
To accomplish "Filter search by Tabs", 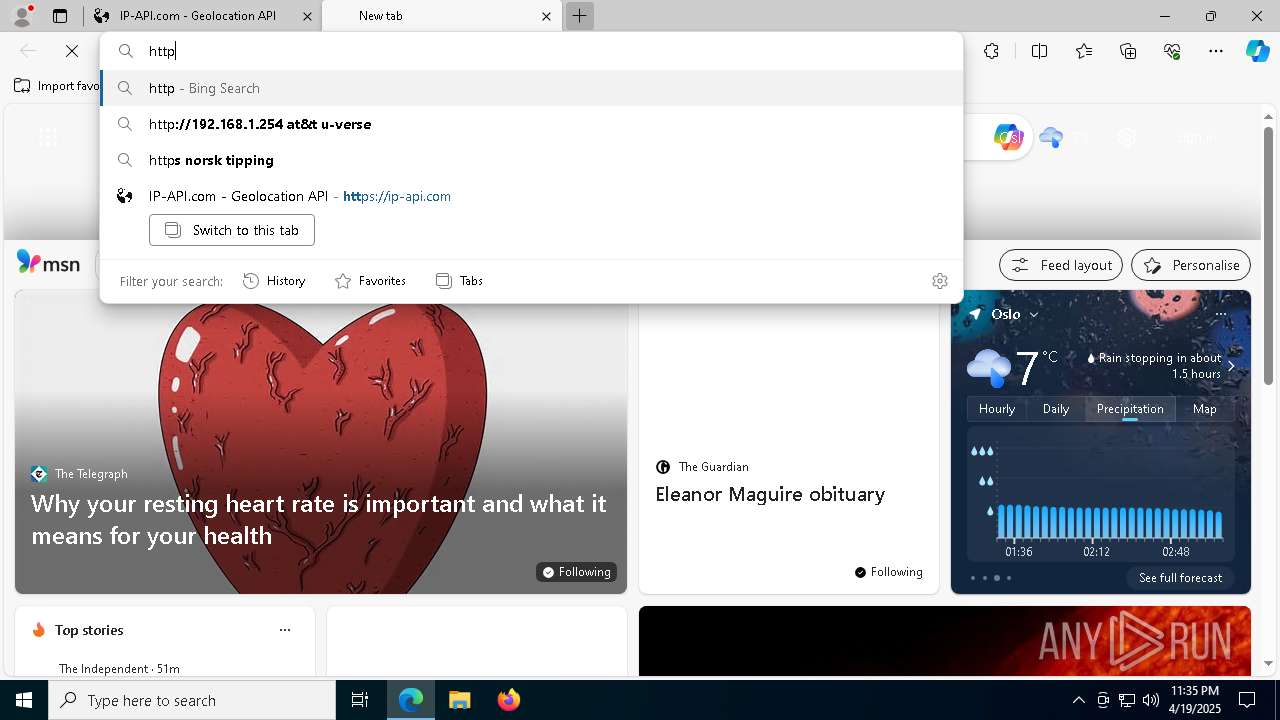I will point(459,281).
